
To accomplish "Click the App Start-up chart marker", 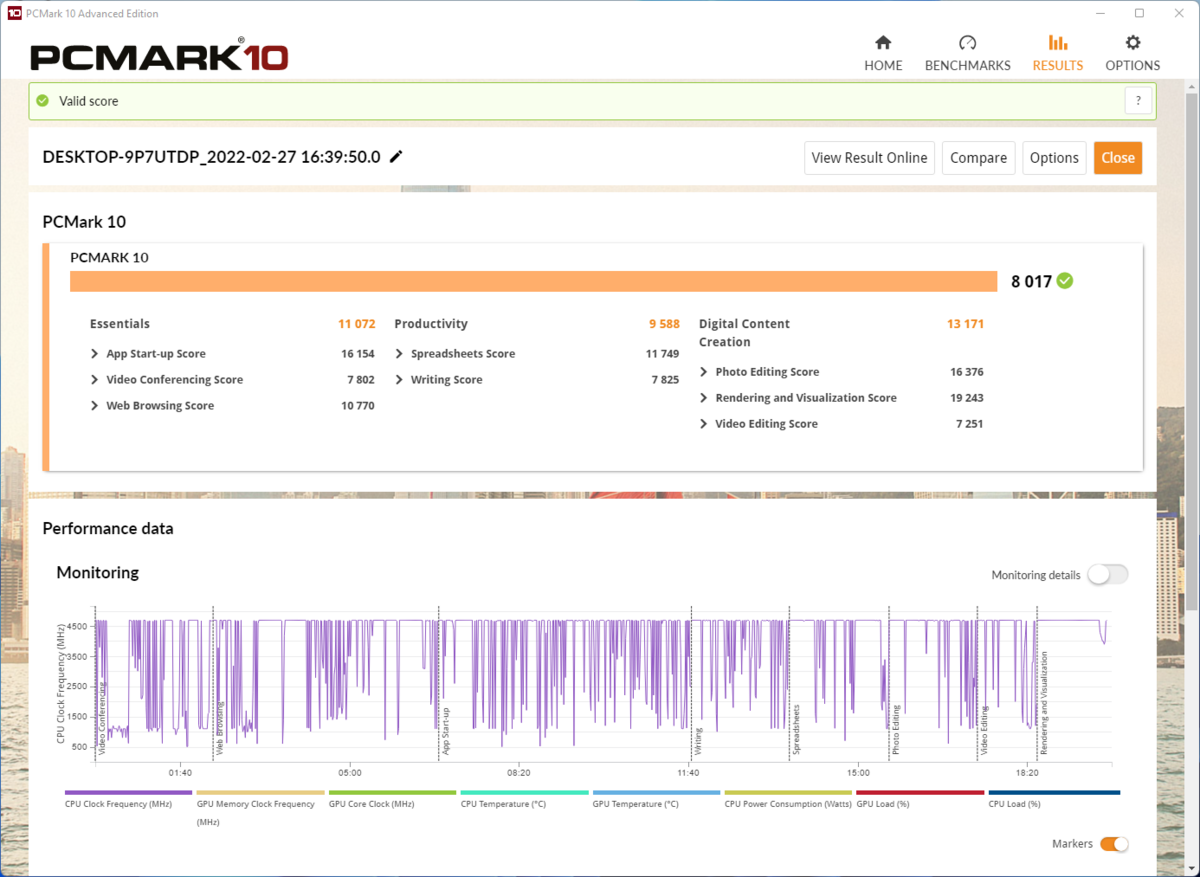I will 446,730.
